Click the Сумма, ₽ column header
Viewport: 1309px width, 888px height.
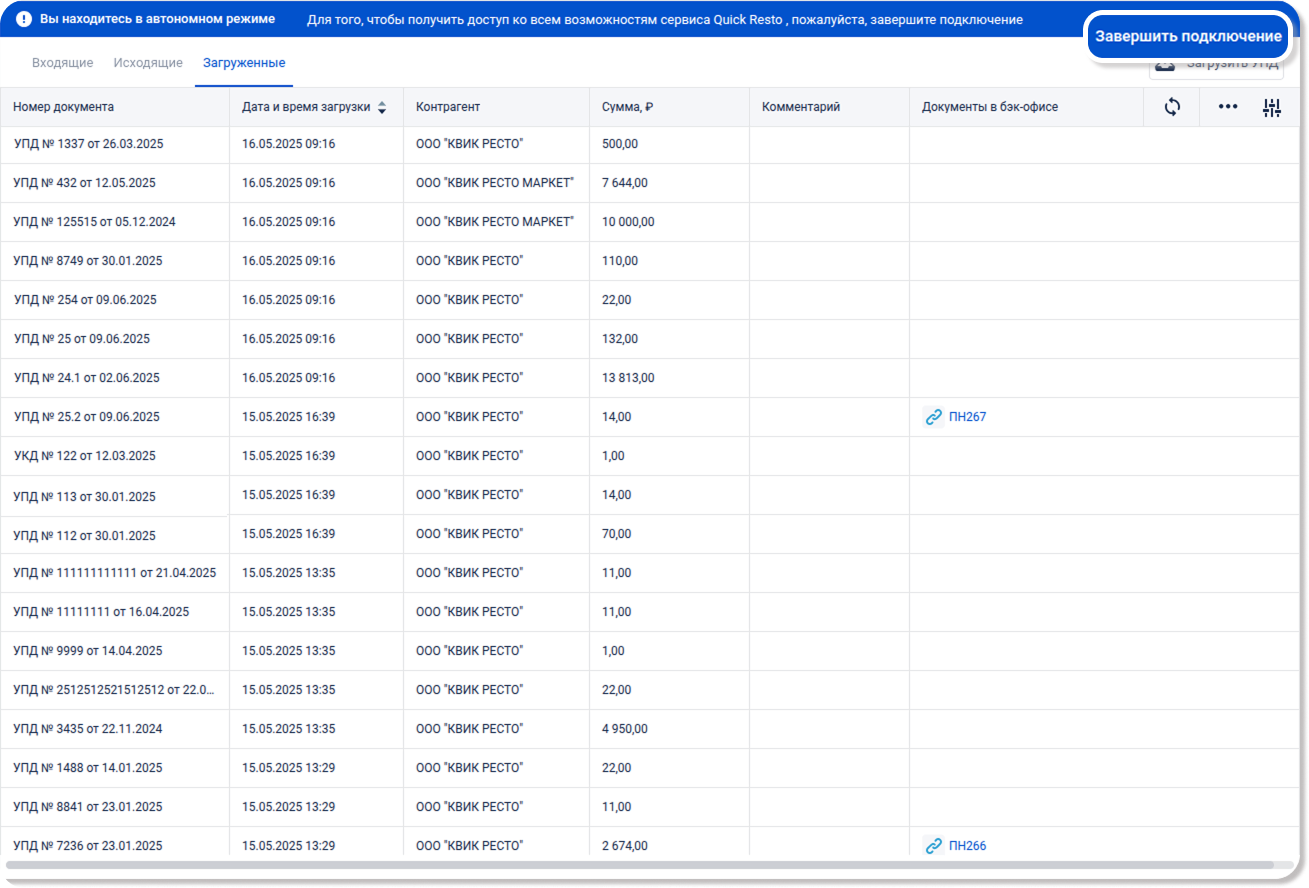627,107
